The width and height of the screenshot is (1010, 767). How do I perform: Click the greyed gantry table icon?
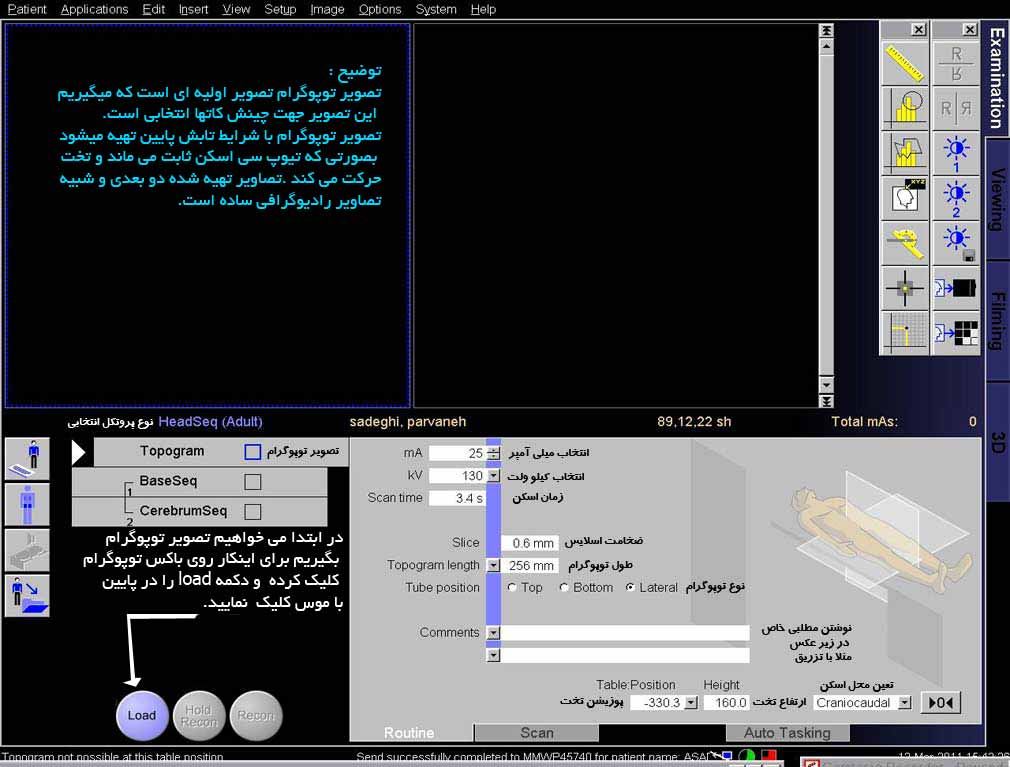click(27, 550)
